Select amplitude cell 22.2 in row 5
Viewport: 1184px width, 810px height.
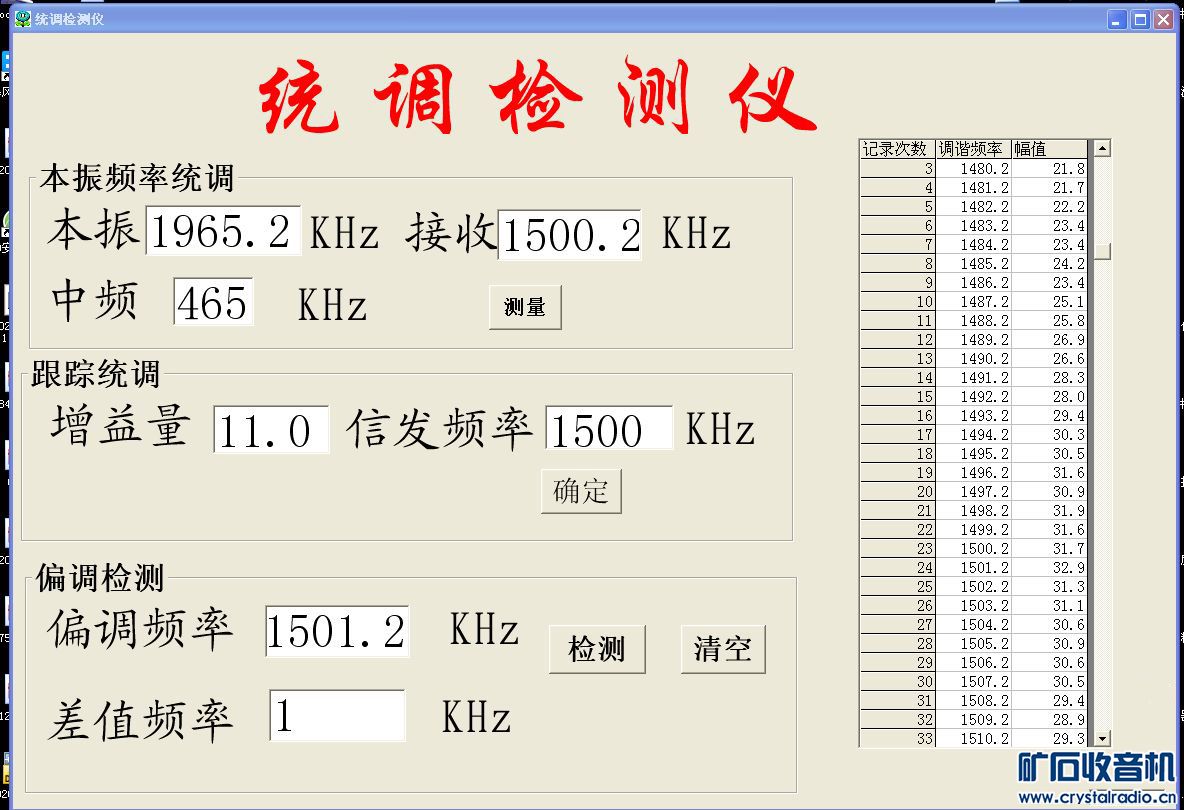pos(1049,206)
